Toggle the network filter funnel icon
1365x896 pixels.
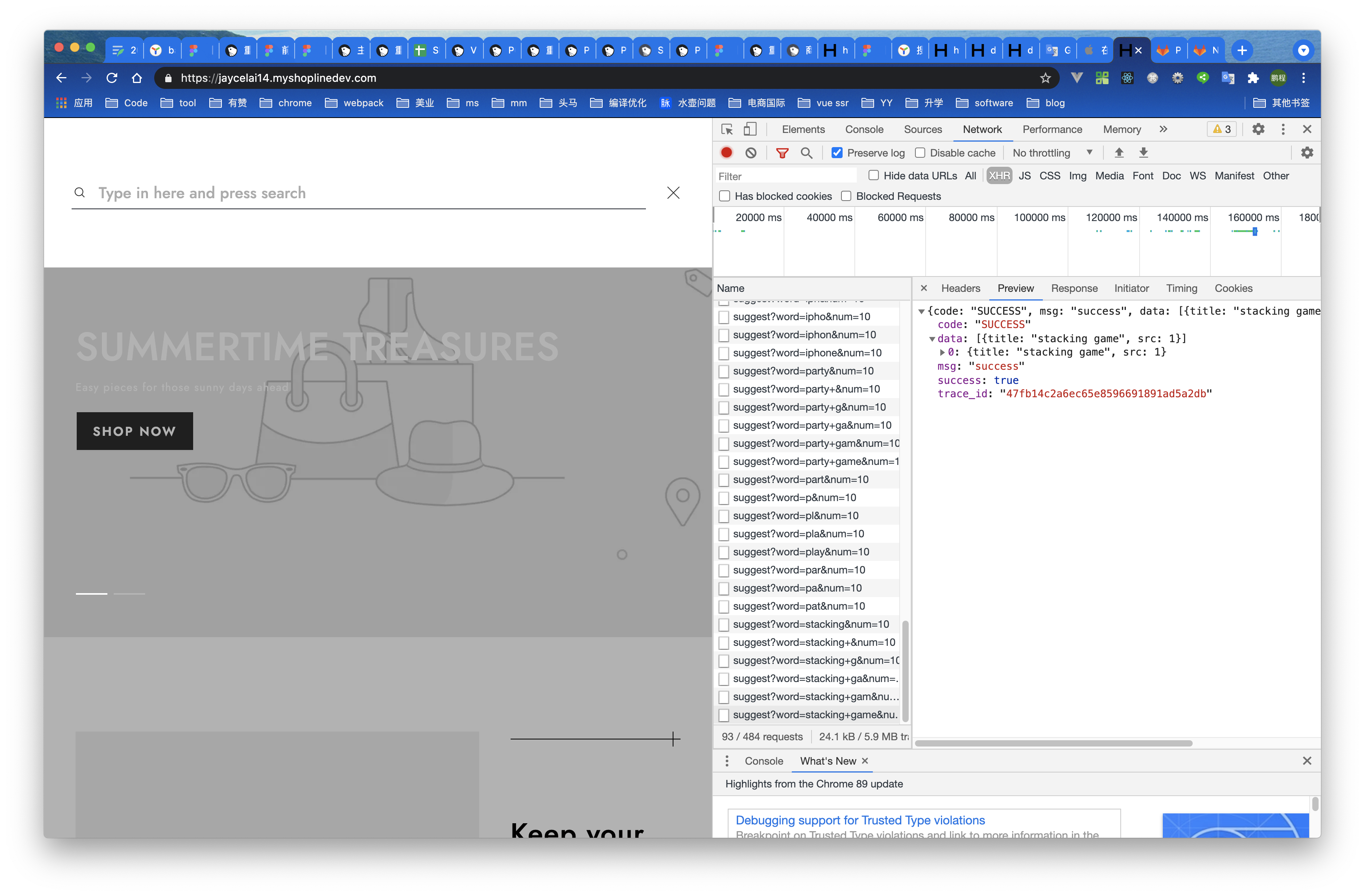(782, 153)
